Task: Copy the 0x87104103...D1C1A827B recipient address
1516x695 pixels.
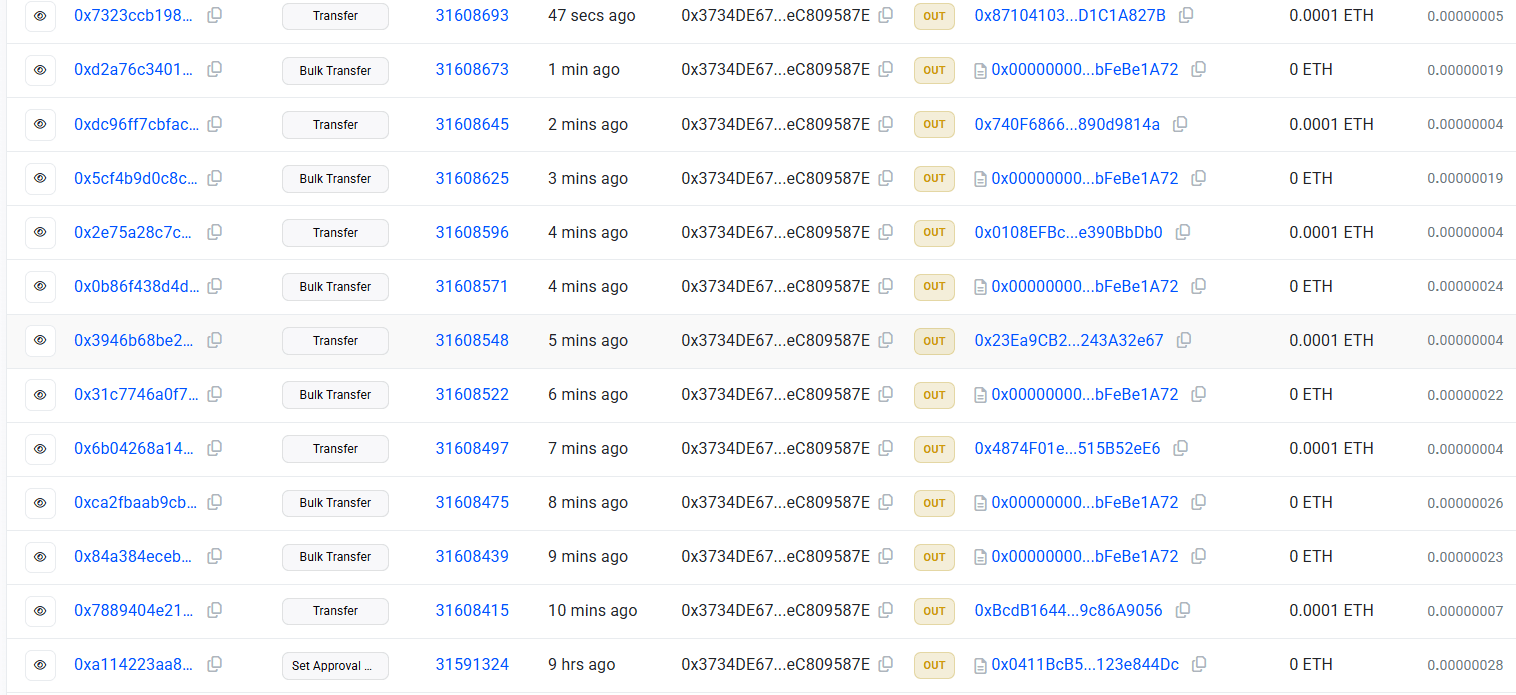Action: pos(1186,16)
